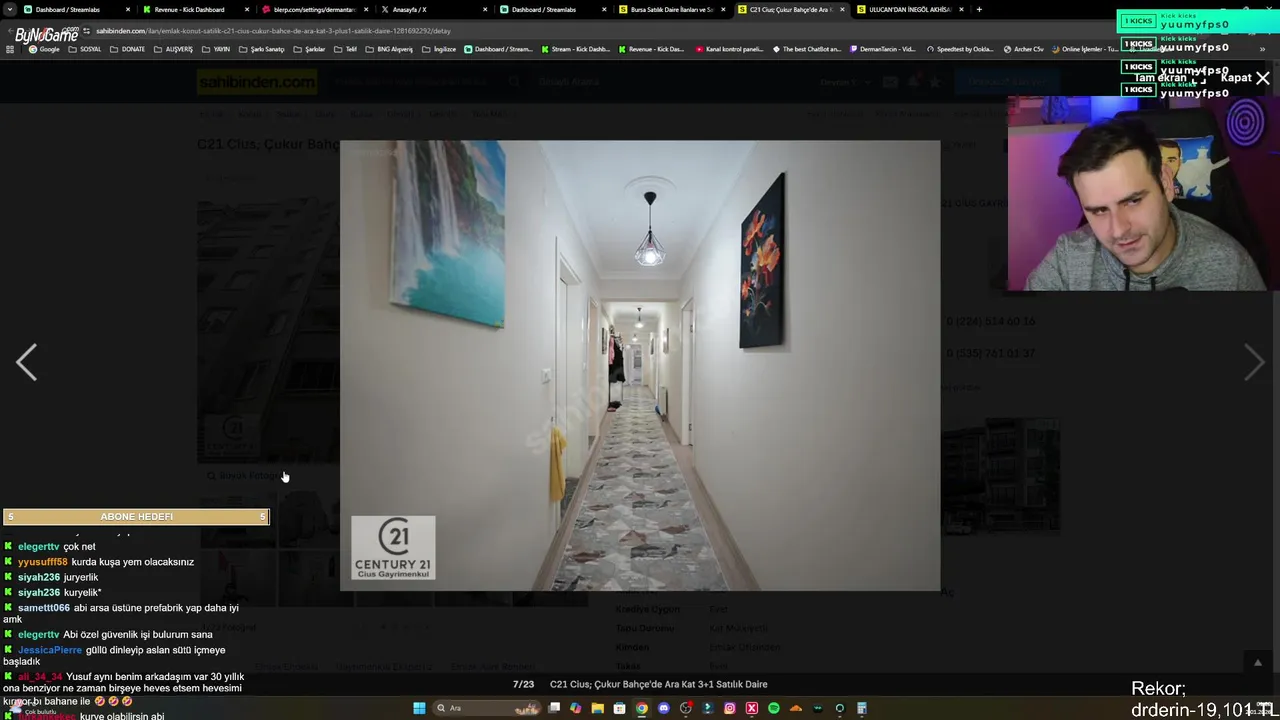Switch to Chrome in the taskbar
This screenshot has height=720, width=1280.
coord(642,708)
